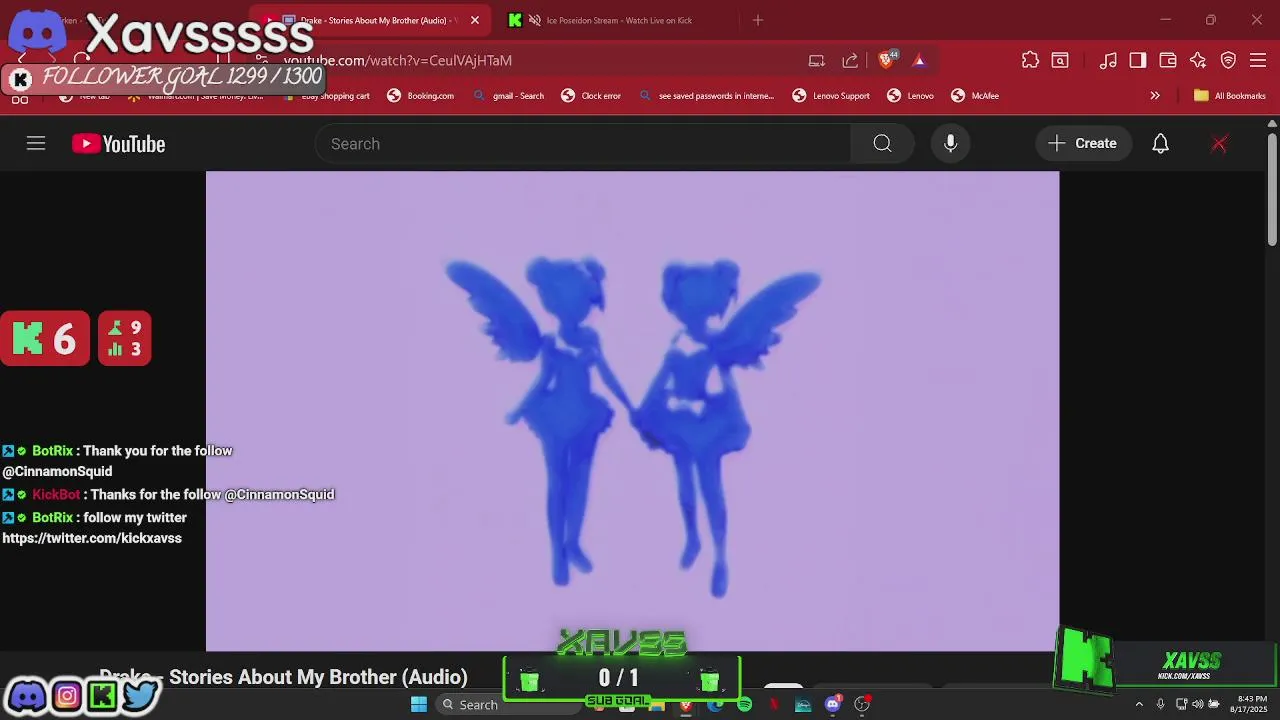Open the Ebay shopping cart bookmark

click(x=324, y=96)
